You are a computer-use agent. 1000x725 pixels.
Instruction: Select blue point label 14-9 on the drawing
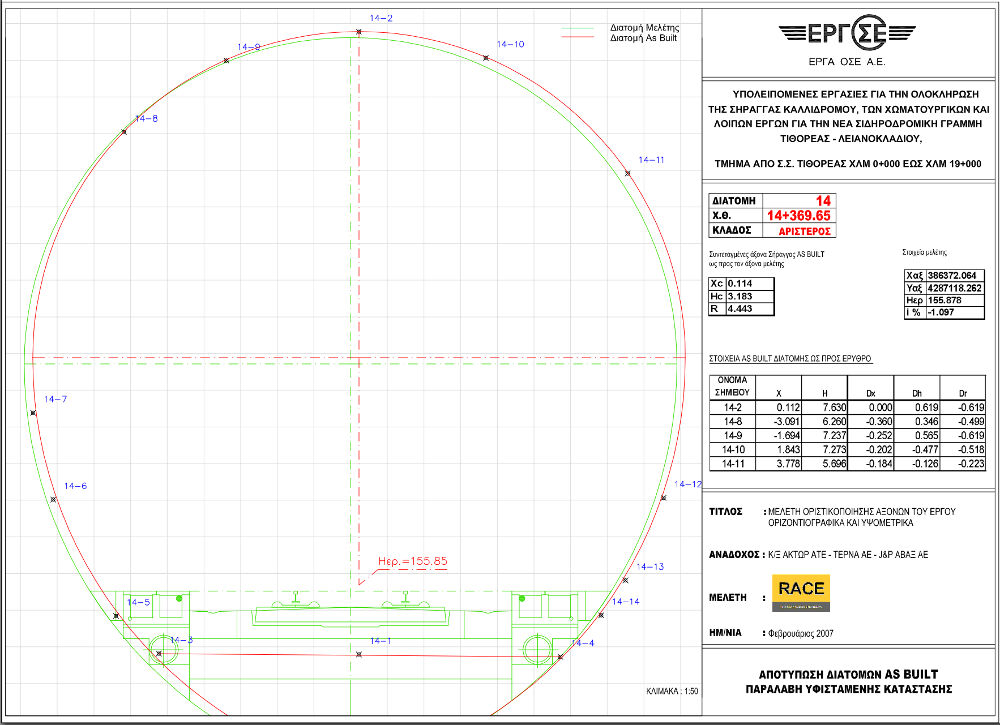[249, 47]
